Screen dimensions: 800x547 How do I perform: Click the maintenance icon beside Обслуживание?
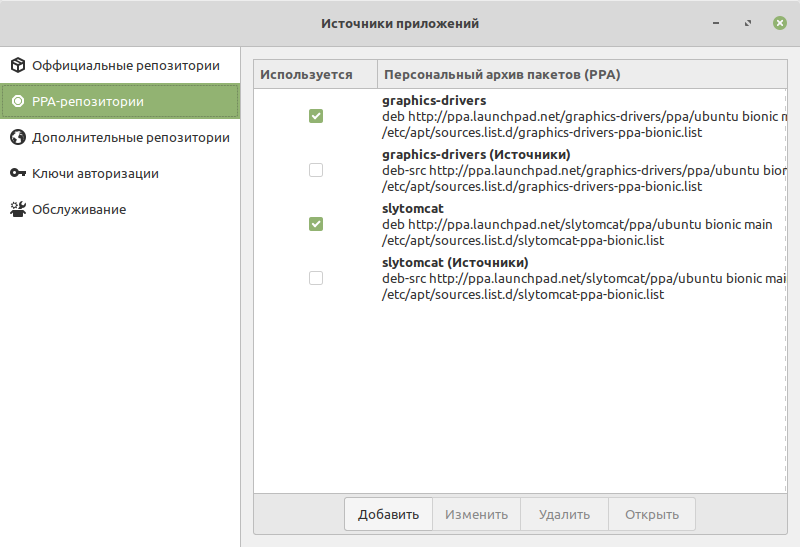tap(18, 209)
